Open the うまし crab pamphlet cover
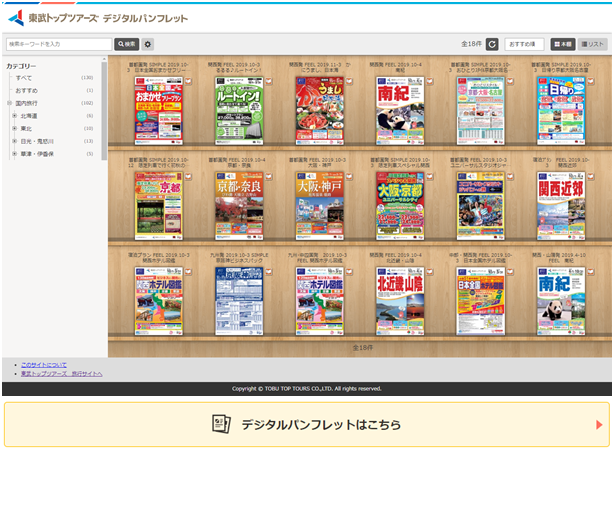This screenshot has height=511, width=614. pyautogui.click(x=320, y=111)
